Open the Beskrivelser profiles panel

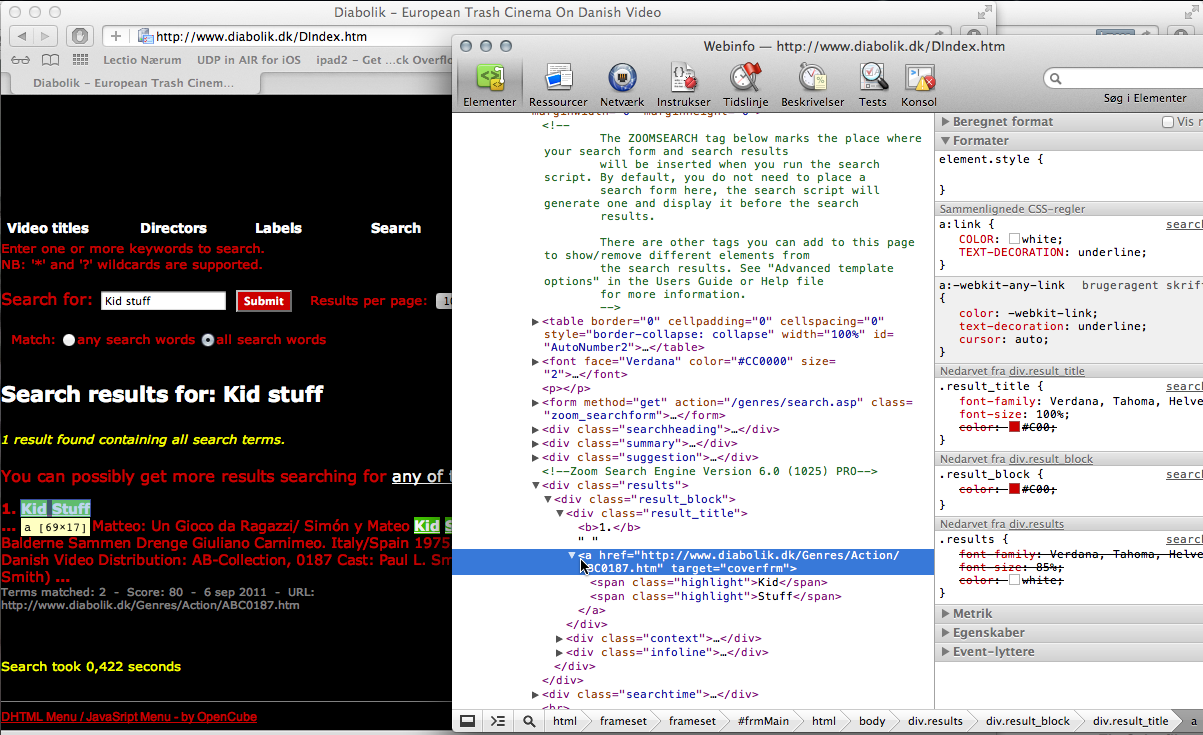coord(812,85)
